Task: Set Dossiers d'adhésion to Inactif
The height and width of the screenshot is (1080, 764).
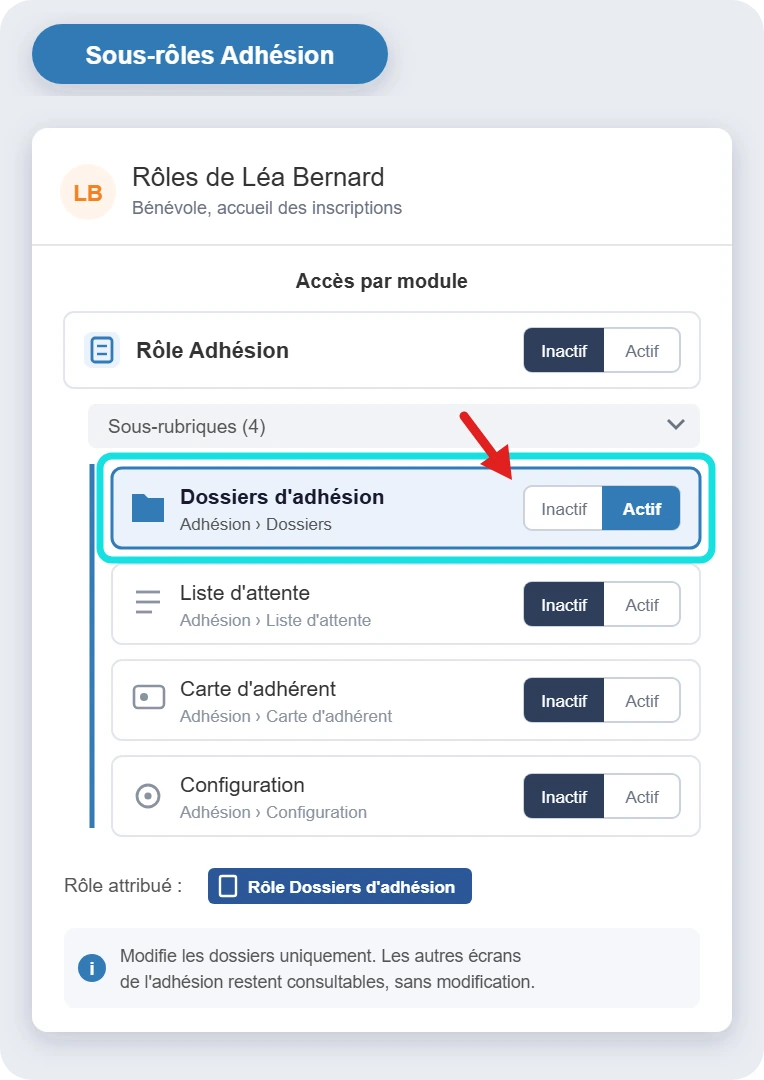Action: coord(564,509)
